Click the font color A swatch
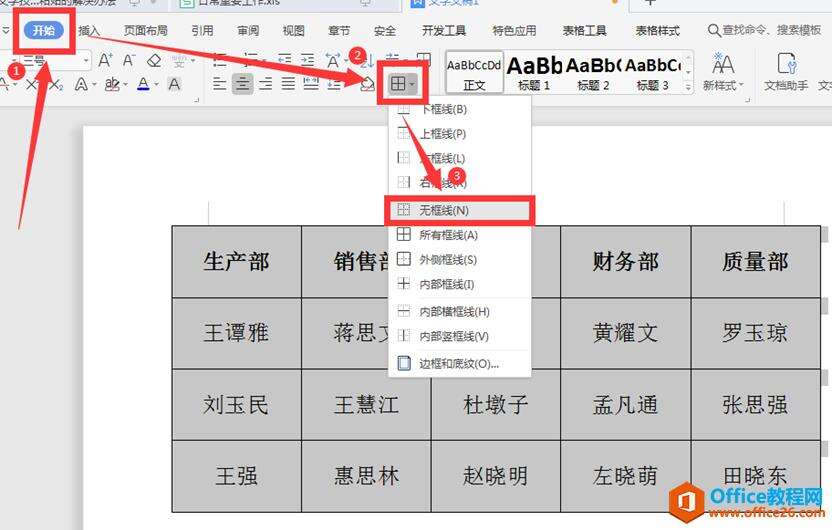Screen dimensions: 832x530 click(x=143, y=84)
